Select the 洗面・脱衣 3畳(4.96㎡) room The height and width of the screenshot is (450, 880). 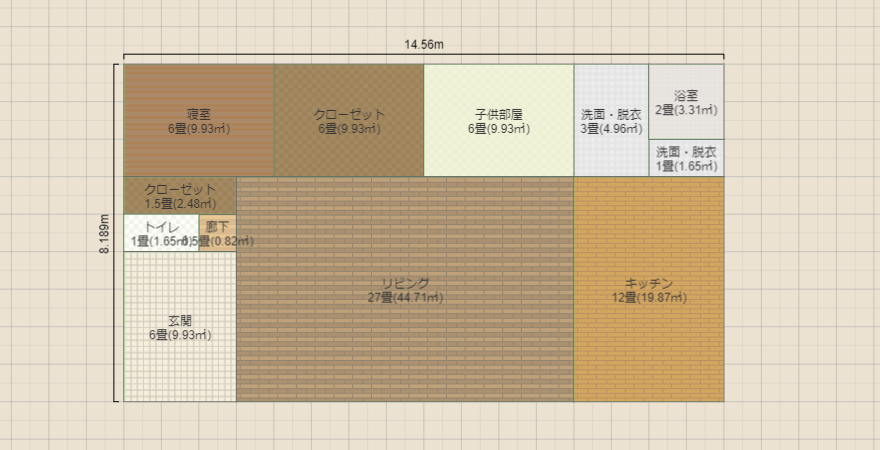click(x=611, y=120)
